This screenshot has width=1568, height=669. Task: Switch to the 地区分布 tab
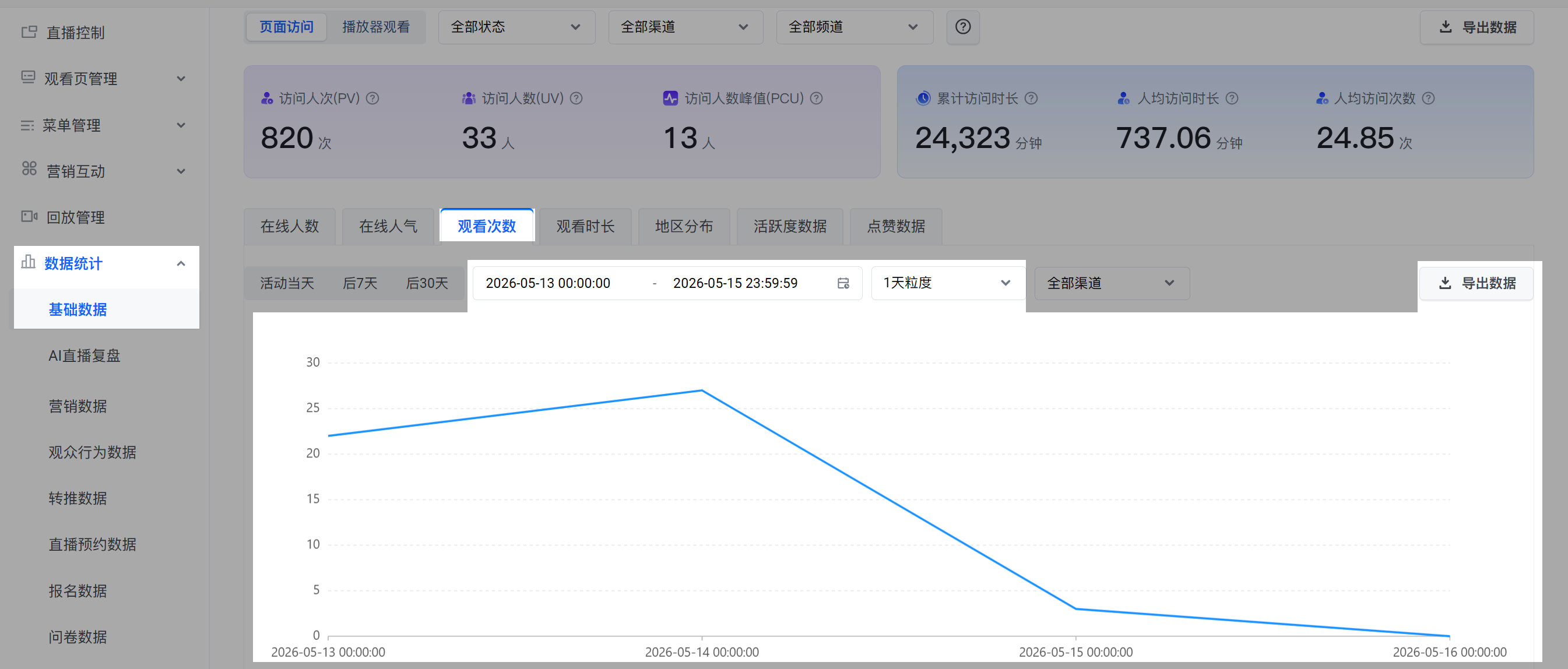point(684,226)
